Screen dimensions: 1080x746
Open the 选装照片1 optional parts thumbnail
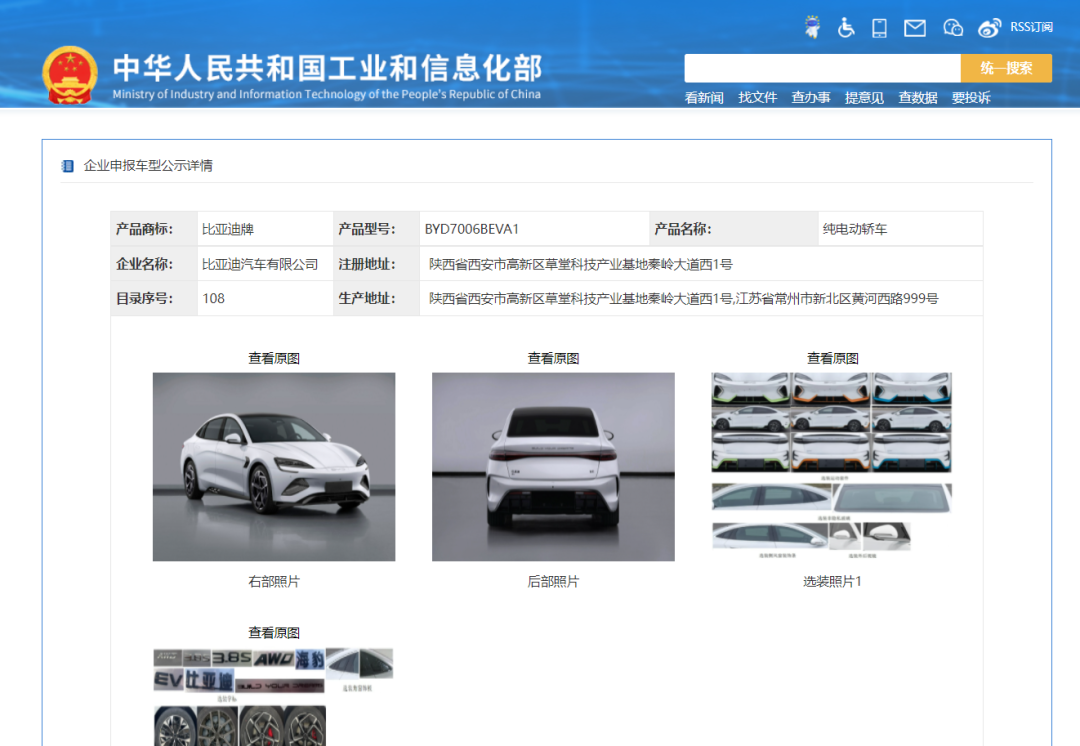pos(831,466)
